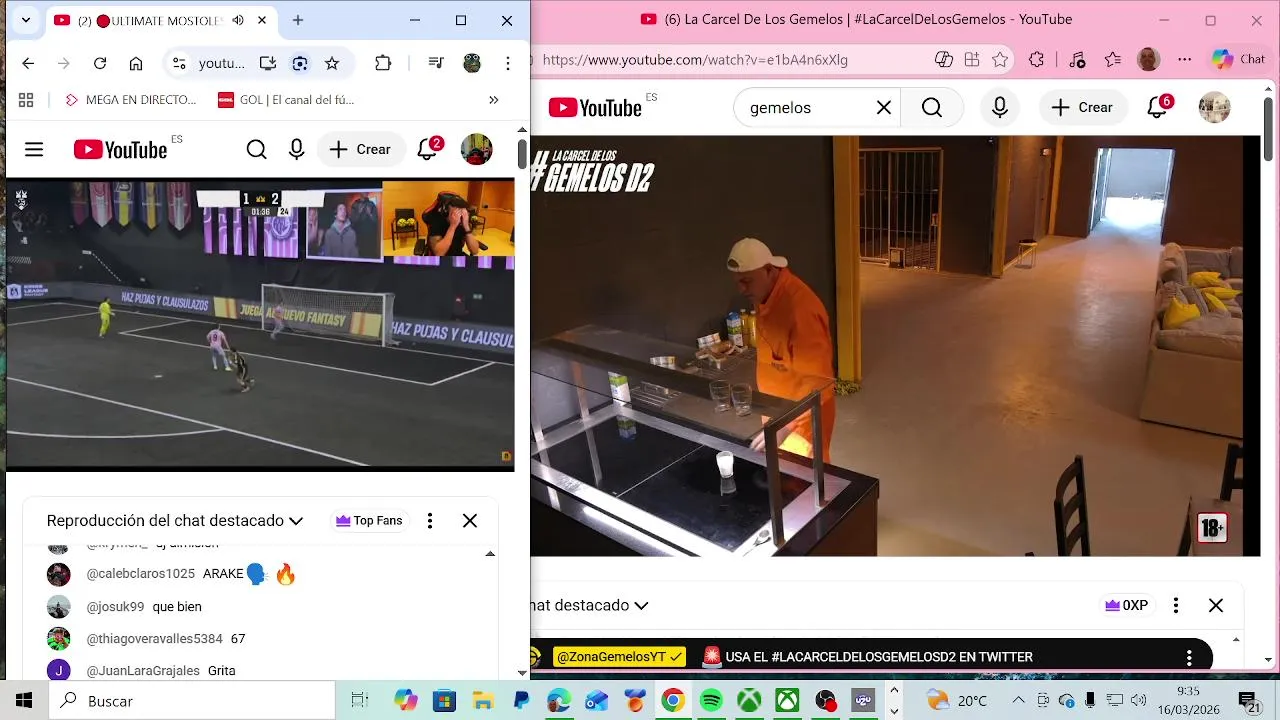The width and height of the screenshot is (1280, 720).
Task: Open YouTube hamburger guide menu in Chrome
Action: click(34, 150)
